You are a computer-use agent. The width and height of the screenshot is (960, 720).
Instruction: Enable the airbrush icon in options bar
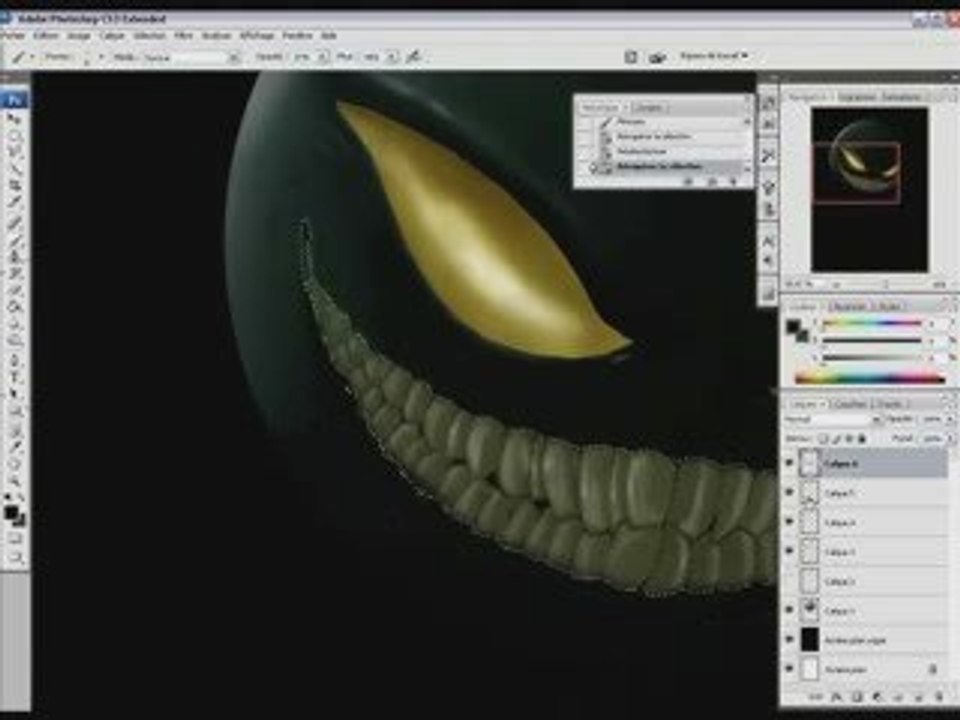(x=414, y=57)
